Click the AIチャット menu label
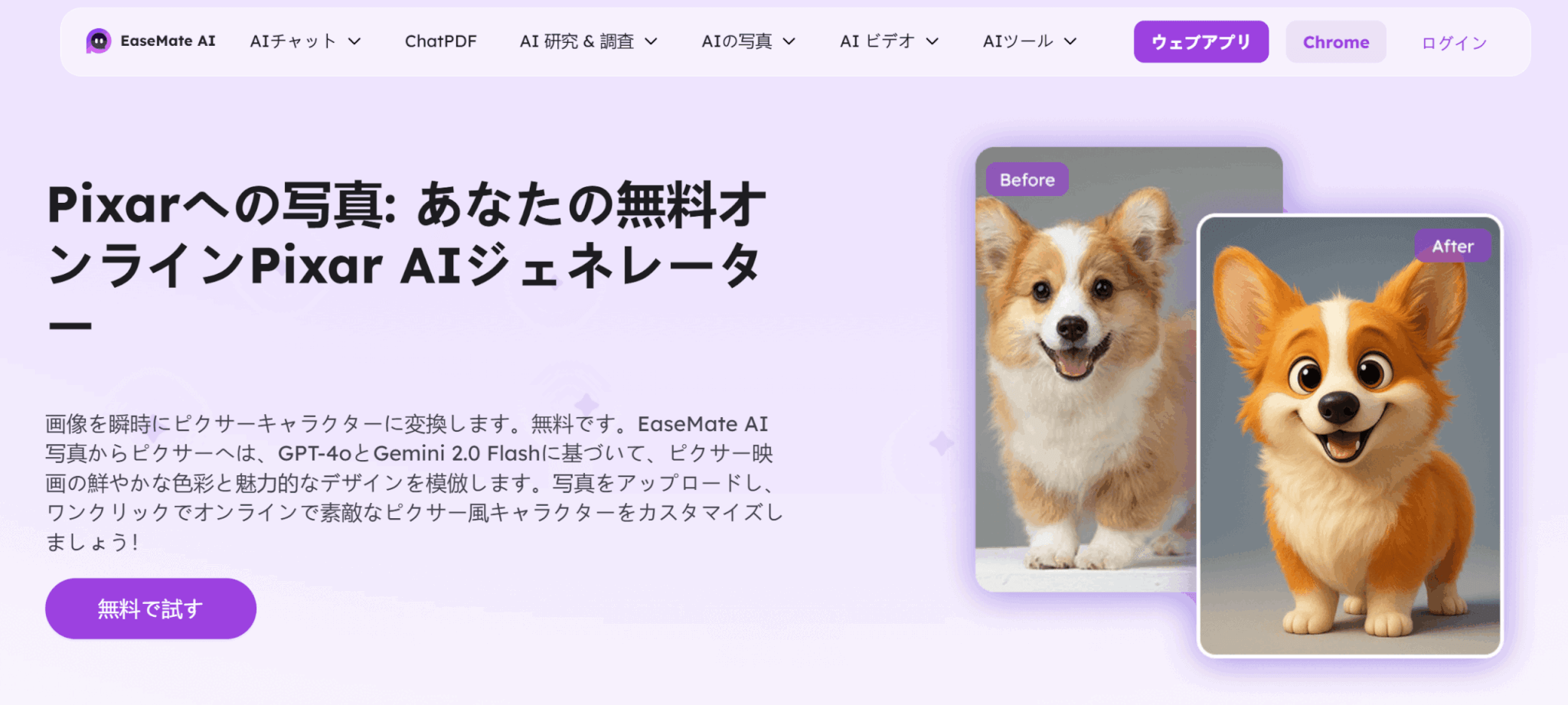Viewport: 1568px width, 705px height. [x=293, y=41]
